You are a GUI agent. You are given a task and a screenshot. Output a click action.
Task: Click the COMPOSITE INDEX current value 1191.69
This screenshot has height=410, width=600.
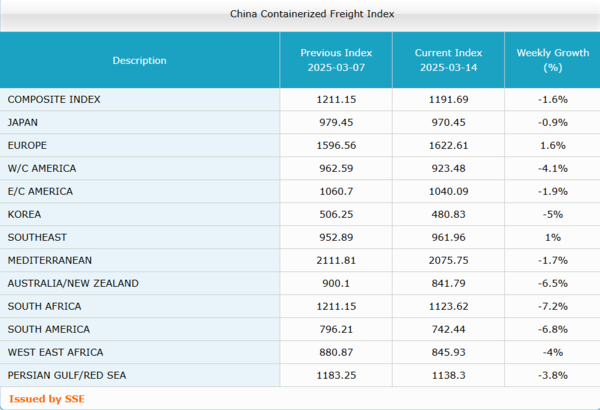449,100
